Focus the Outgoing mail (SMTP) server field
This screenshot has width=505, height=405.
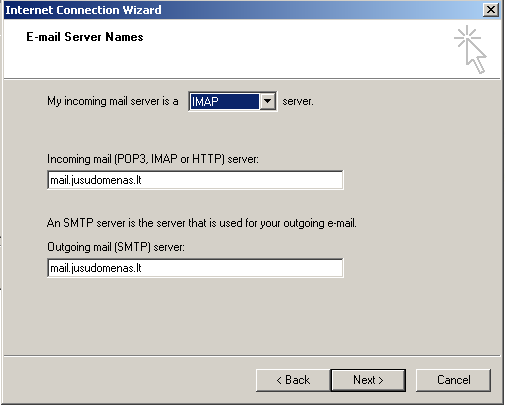tap(195, 268)
